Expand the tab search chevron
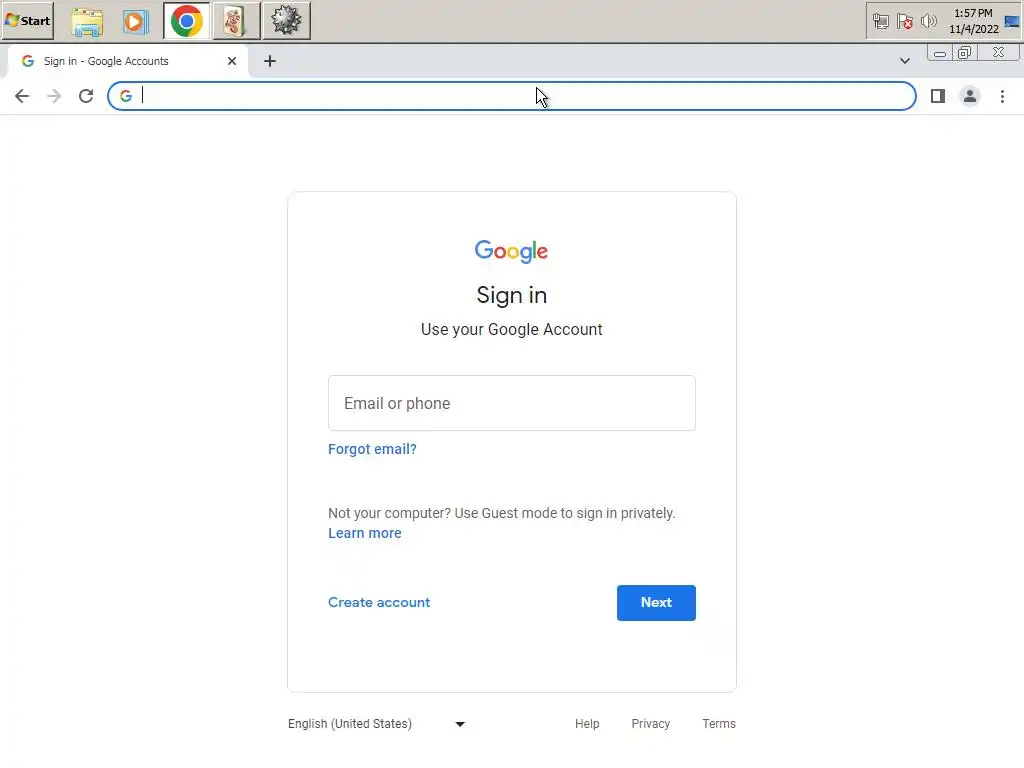Image resolution: width=1024 pixels, height=768 pixels. point(904,61)
